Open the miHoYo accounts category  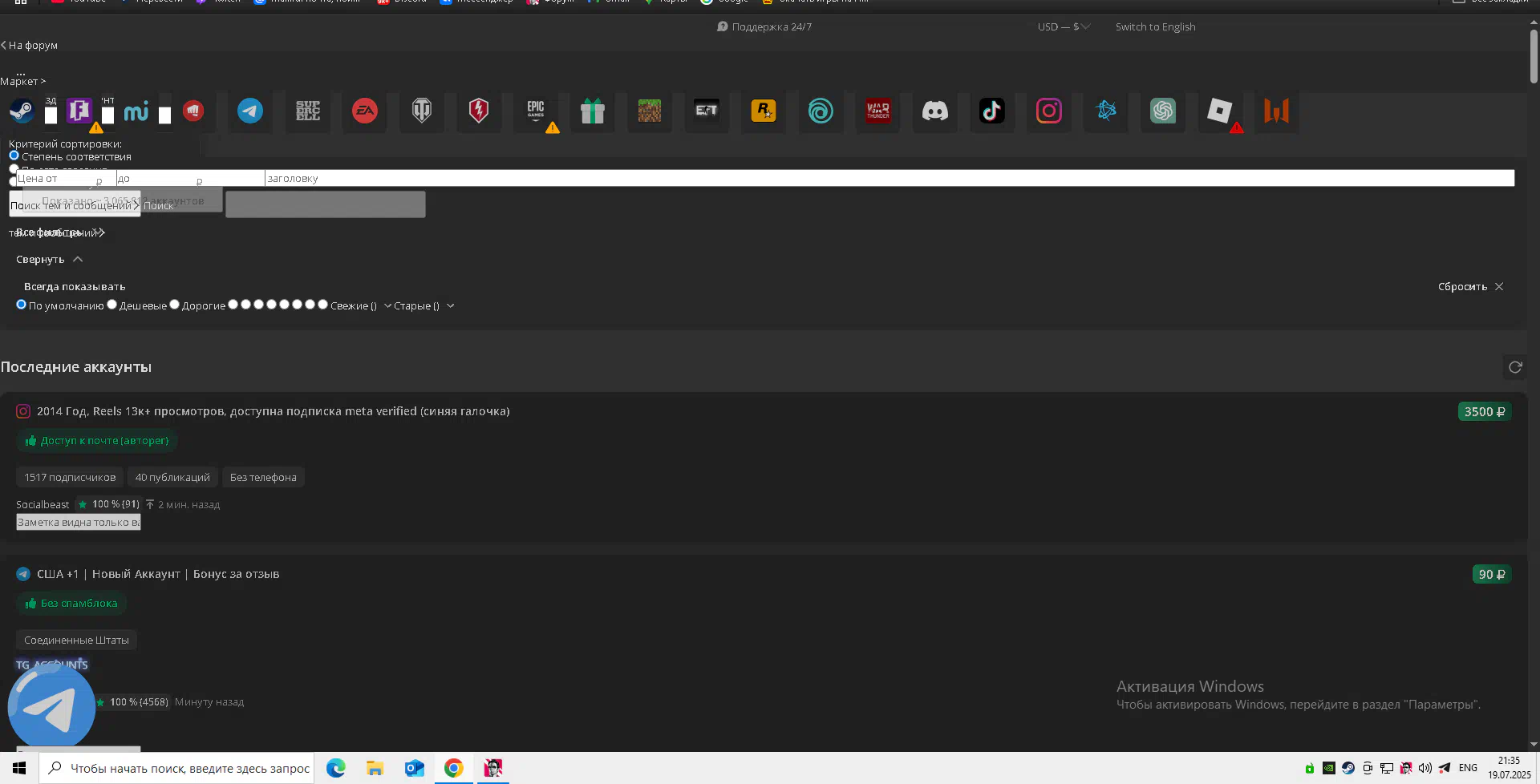pyautogui.click(x=136, y=111)
